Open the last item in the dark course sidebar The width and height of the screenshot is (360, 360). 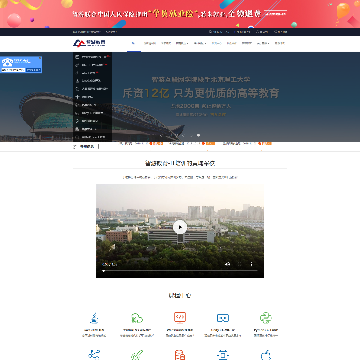pos(92,137)
